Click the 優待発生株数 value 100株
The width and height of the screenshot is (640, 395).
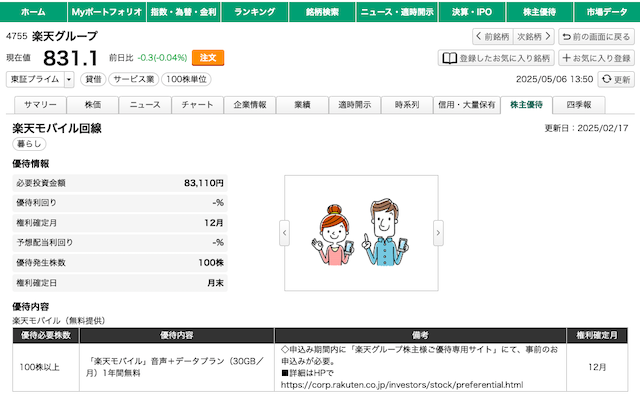211,263
